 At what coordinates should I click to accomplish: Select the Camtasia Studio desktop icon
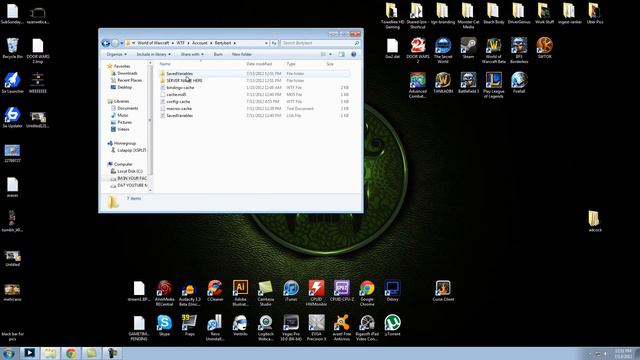[x=265, y=293]
